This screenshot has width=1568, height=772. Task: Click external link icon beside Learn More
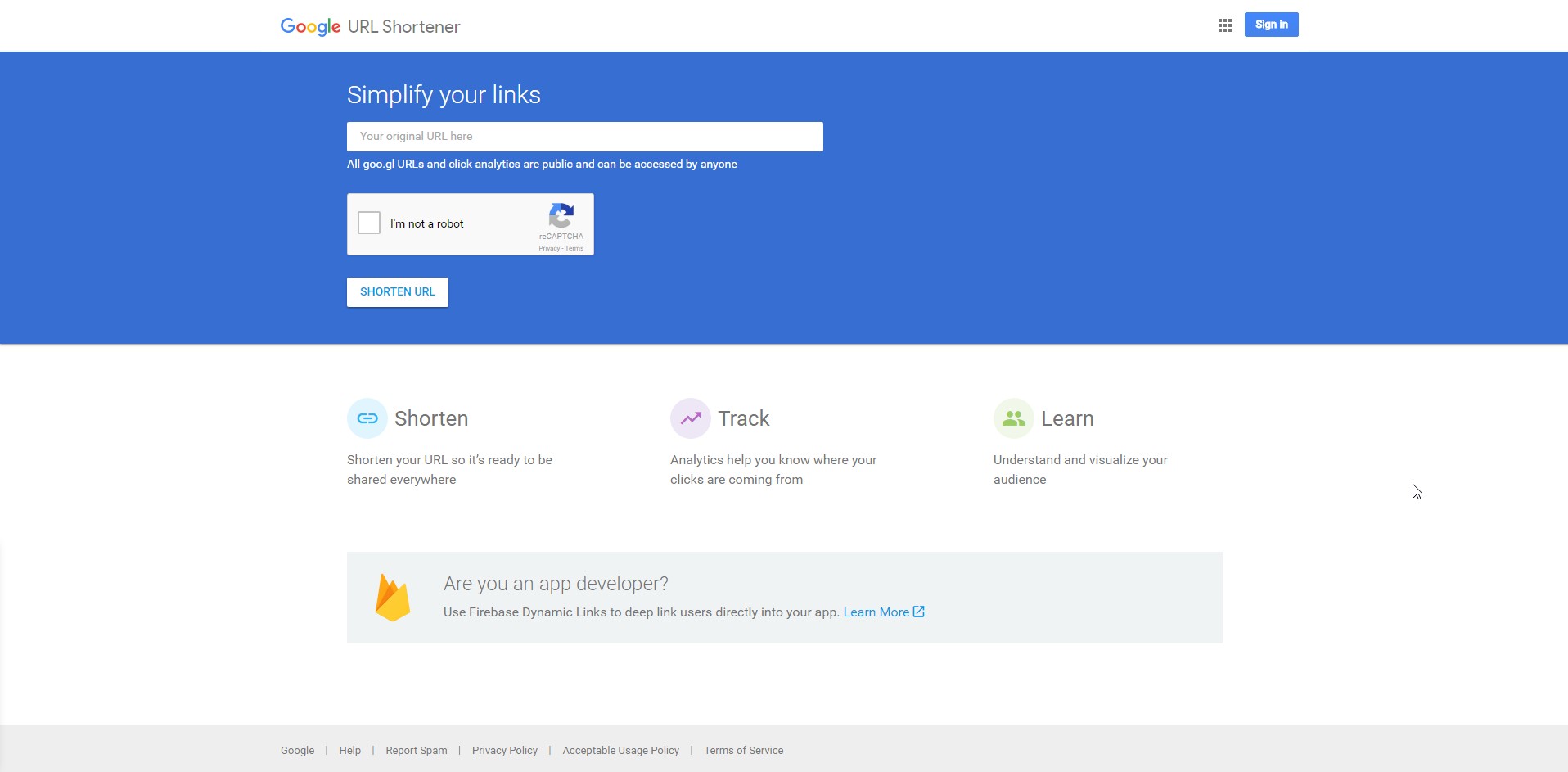tap(919, 612)
